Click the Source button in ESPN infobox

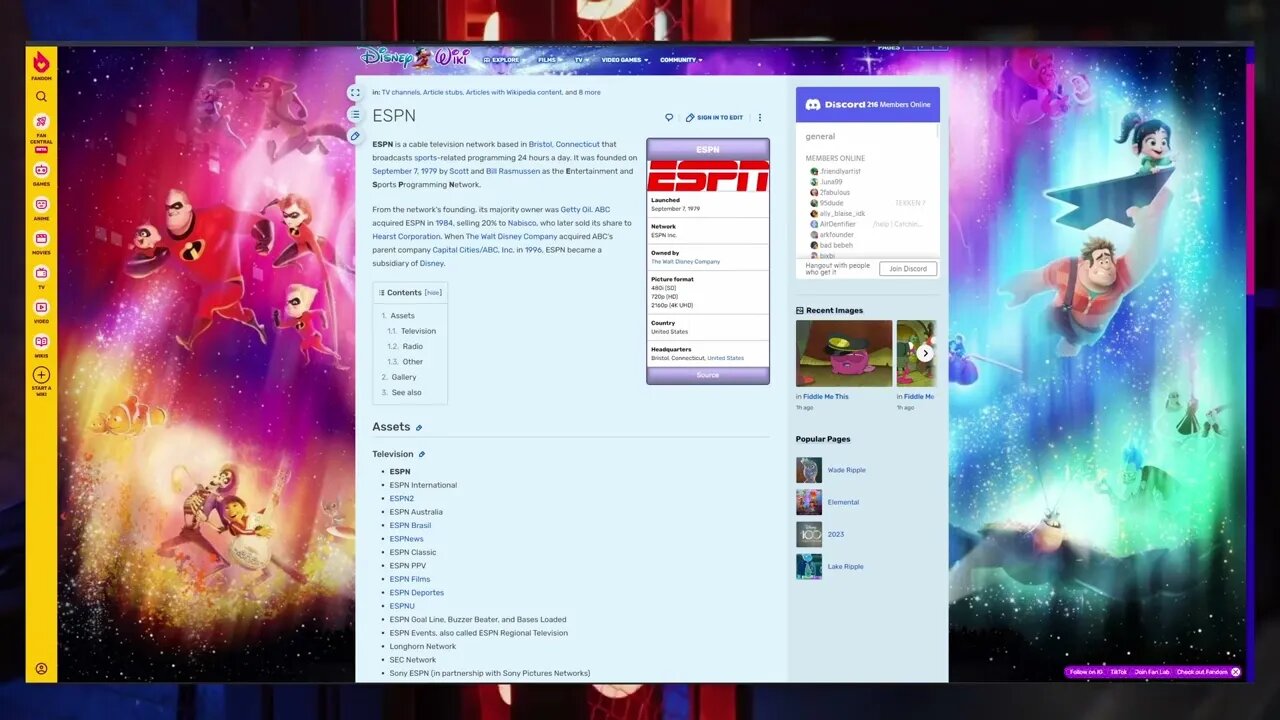point(708,375)
